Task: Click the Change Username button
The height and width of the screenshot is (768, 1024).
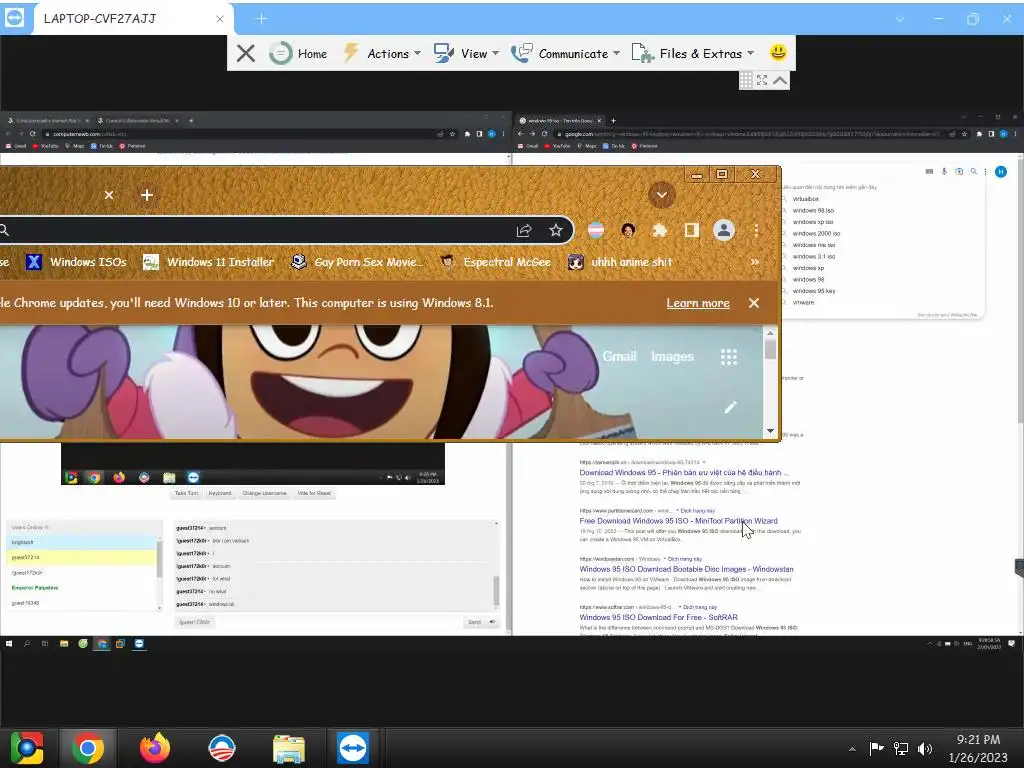Action: point(264,493)
